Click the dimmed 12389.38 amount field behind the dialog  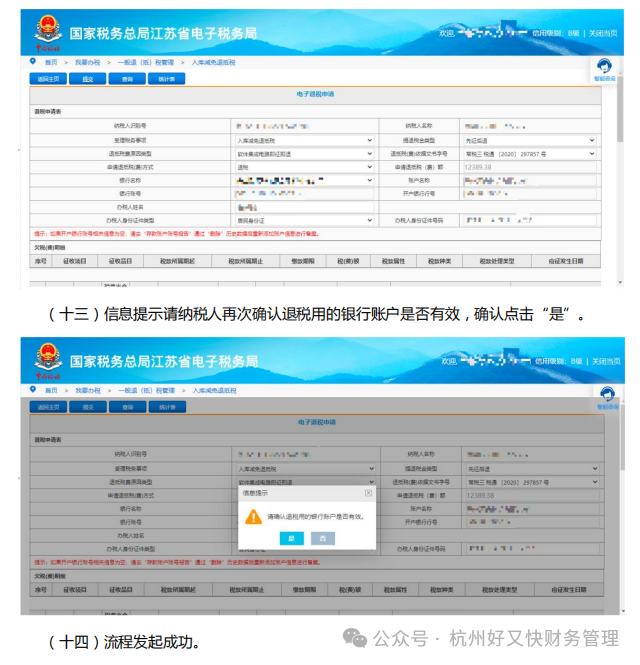click(532, 495)
